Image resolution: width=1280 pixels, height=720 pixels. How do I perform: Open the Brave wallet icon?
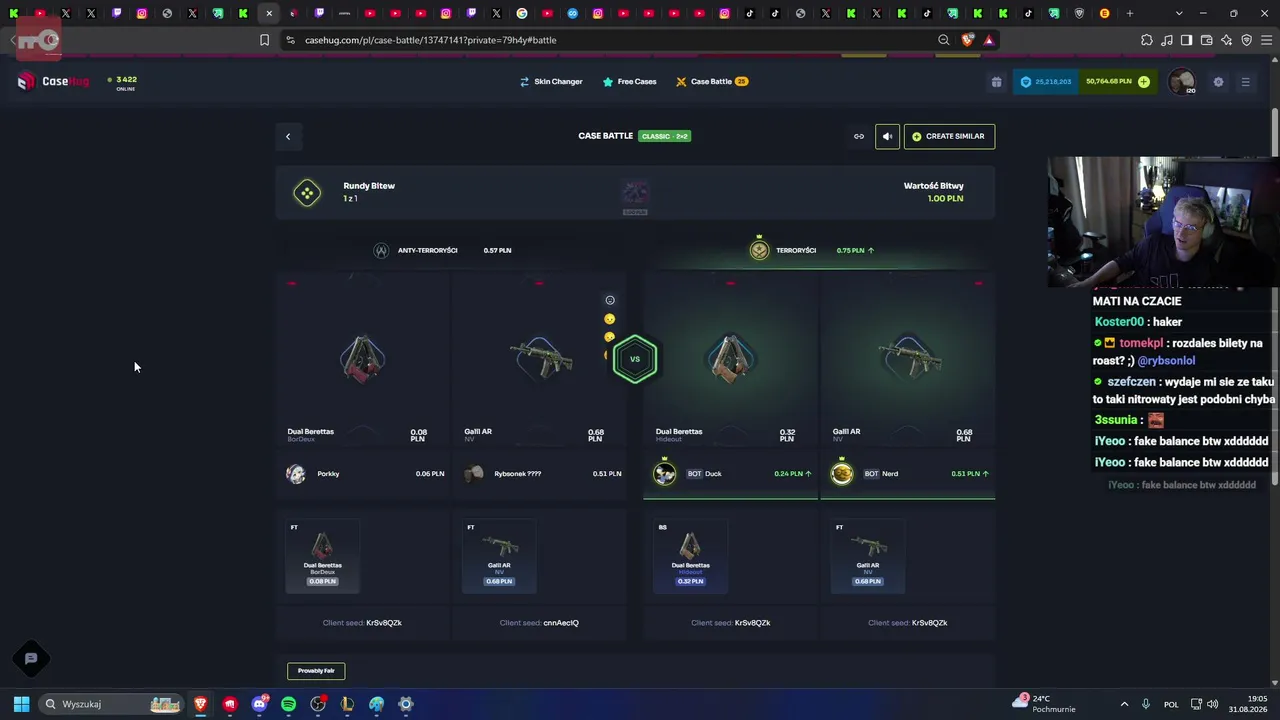(x=1206, y=40)
